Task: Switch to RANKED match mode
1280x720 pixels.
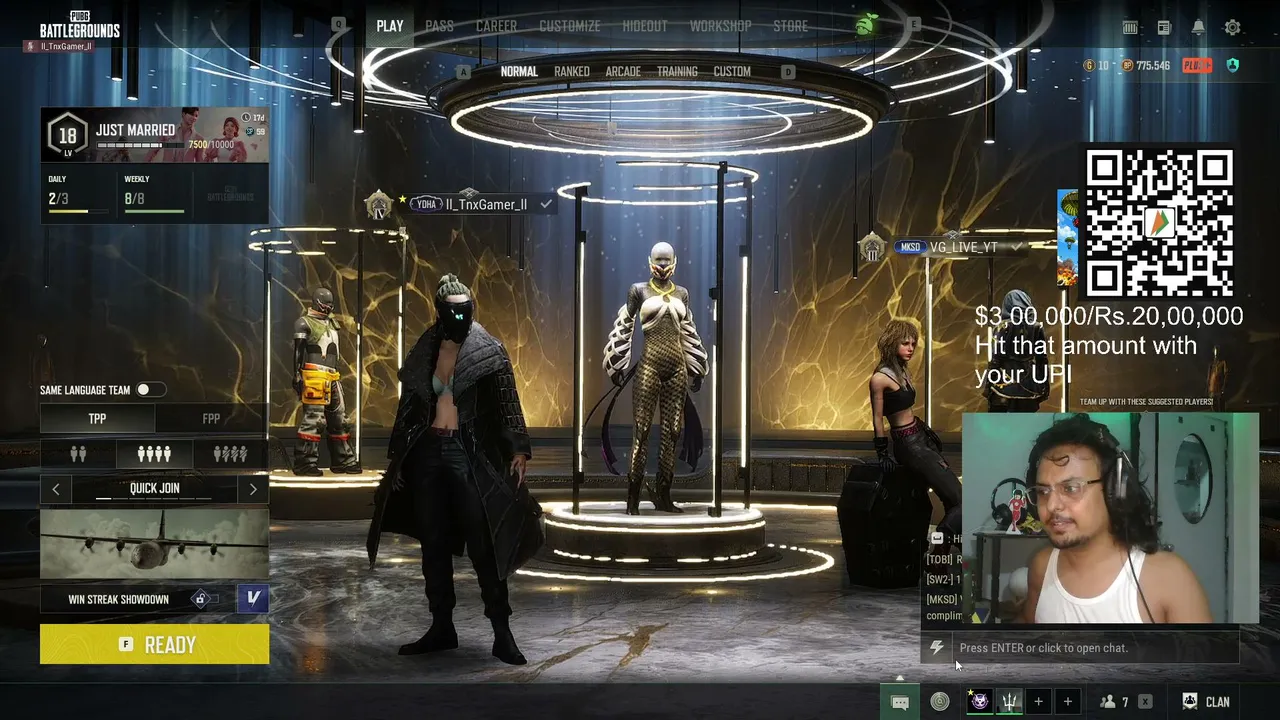Action: 572,72
